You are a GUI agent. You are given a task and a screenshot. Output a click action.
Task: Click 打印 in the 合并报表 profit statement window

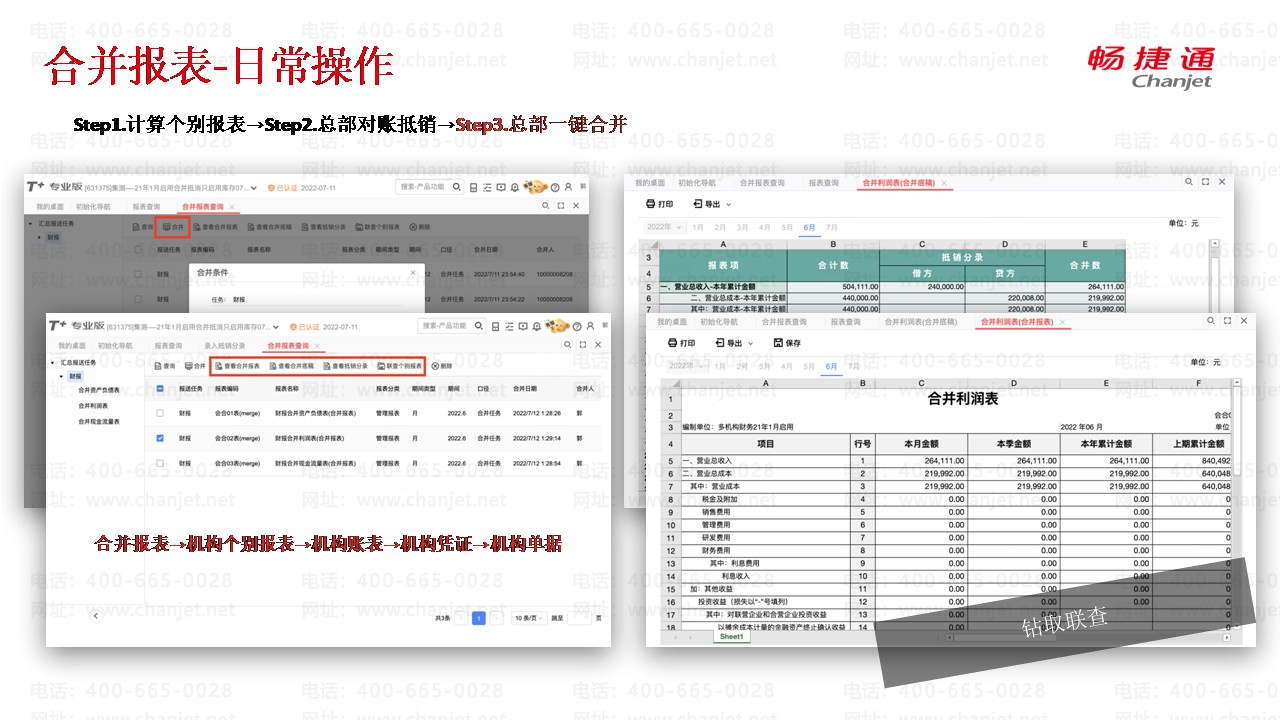click(682, 343)
